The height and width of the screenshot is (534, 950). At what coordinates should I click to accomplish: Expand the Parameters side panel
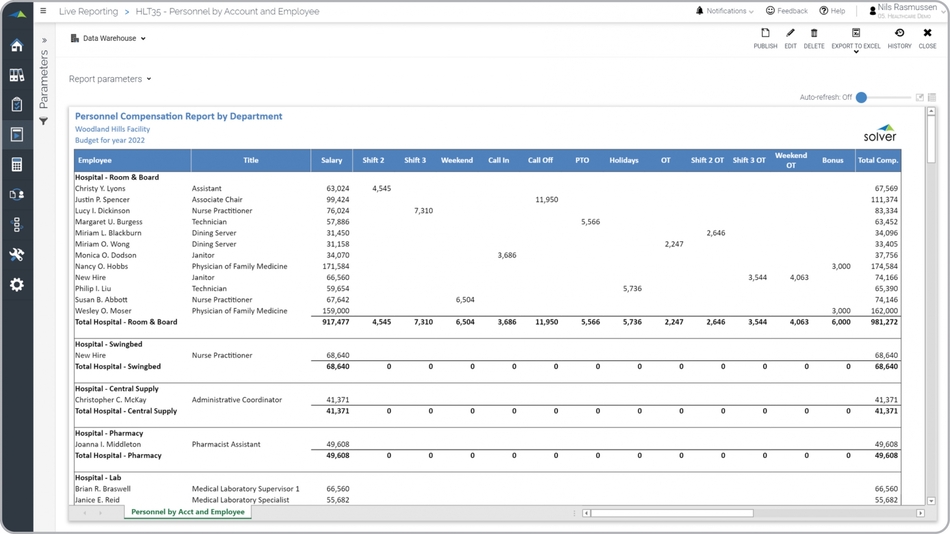coord(44,41)
